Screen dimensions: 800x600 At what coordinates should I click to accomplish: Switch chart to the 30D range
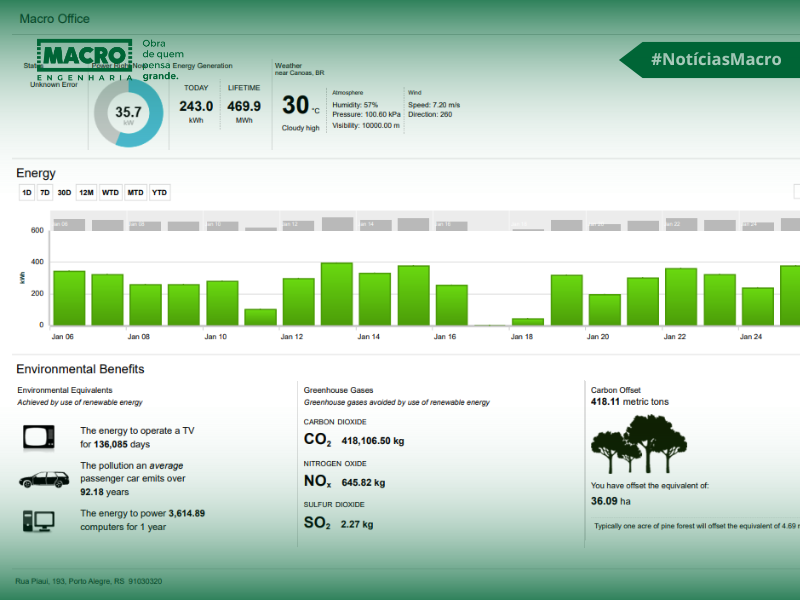coord(64,192)
